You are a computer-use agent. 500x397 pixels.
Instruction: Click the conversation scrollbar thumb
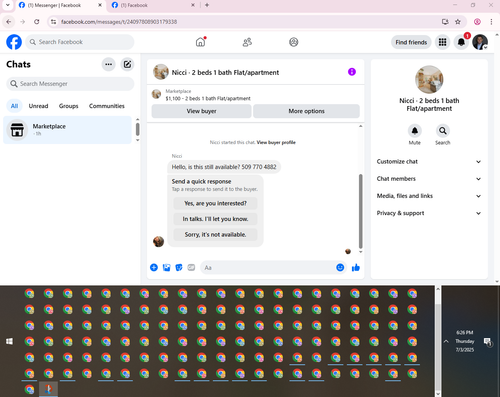pos(360,211)
